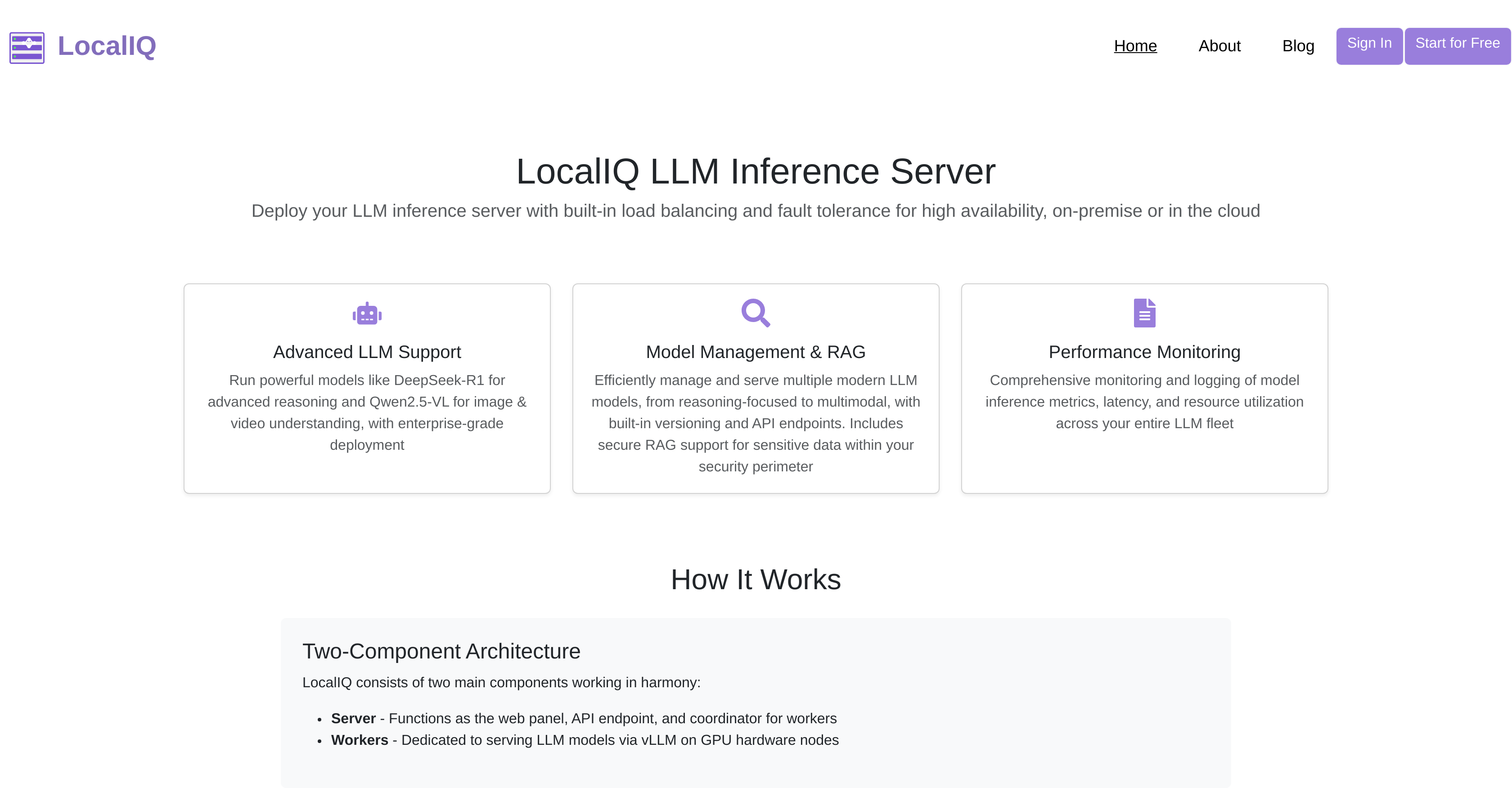Click the Server bullet point text
Screen dimensions: 1512x788
click(x=584, y=718)
